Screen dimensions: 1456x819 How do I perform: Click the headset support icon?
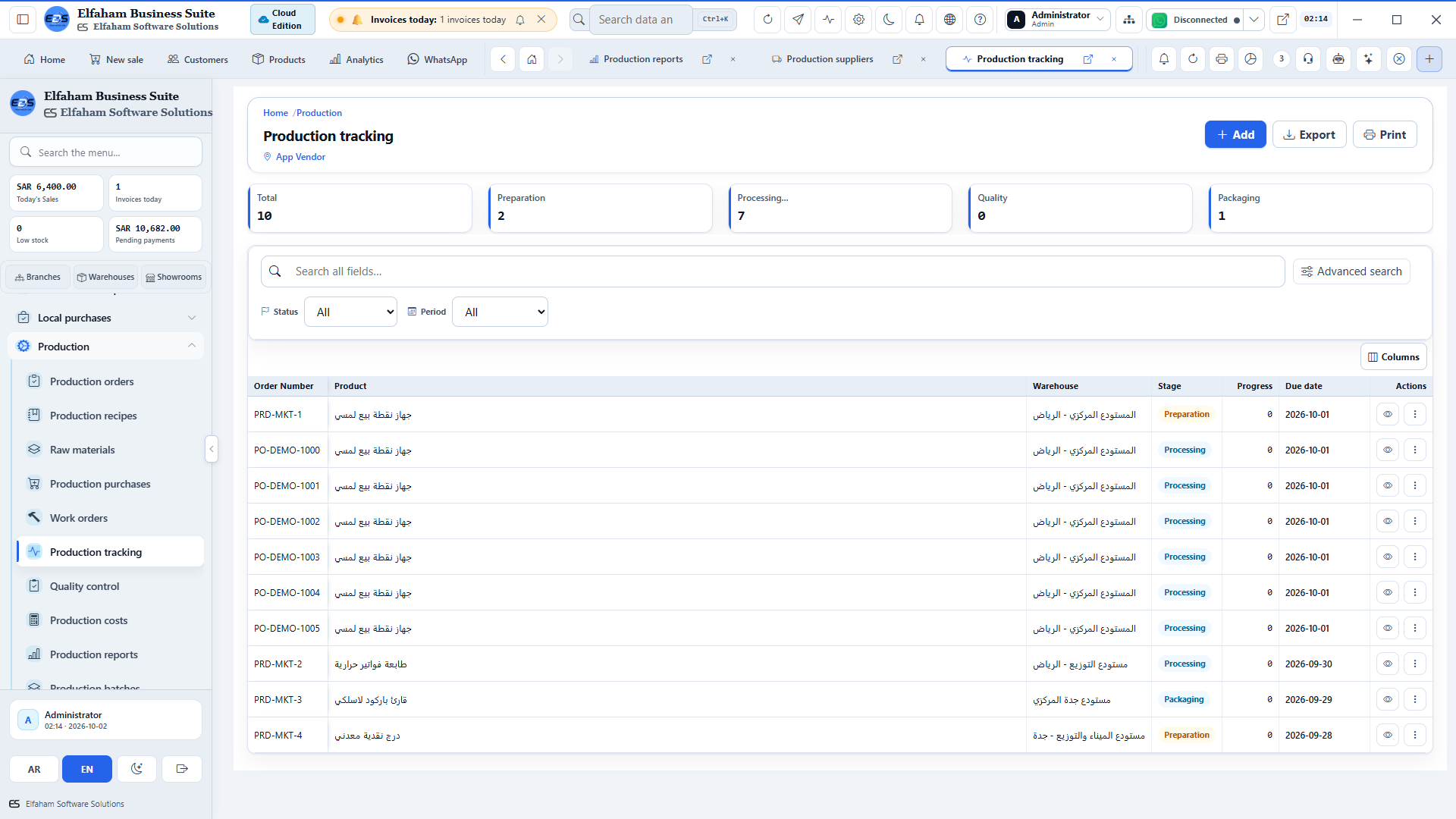1308,59
